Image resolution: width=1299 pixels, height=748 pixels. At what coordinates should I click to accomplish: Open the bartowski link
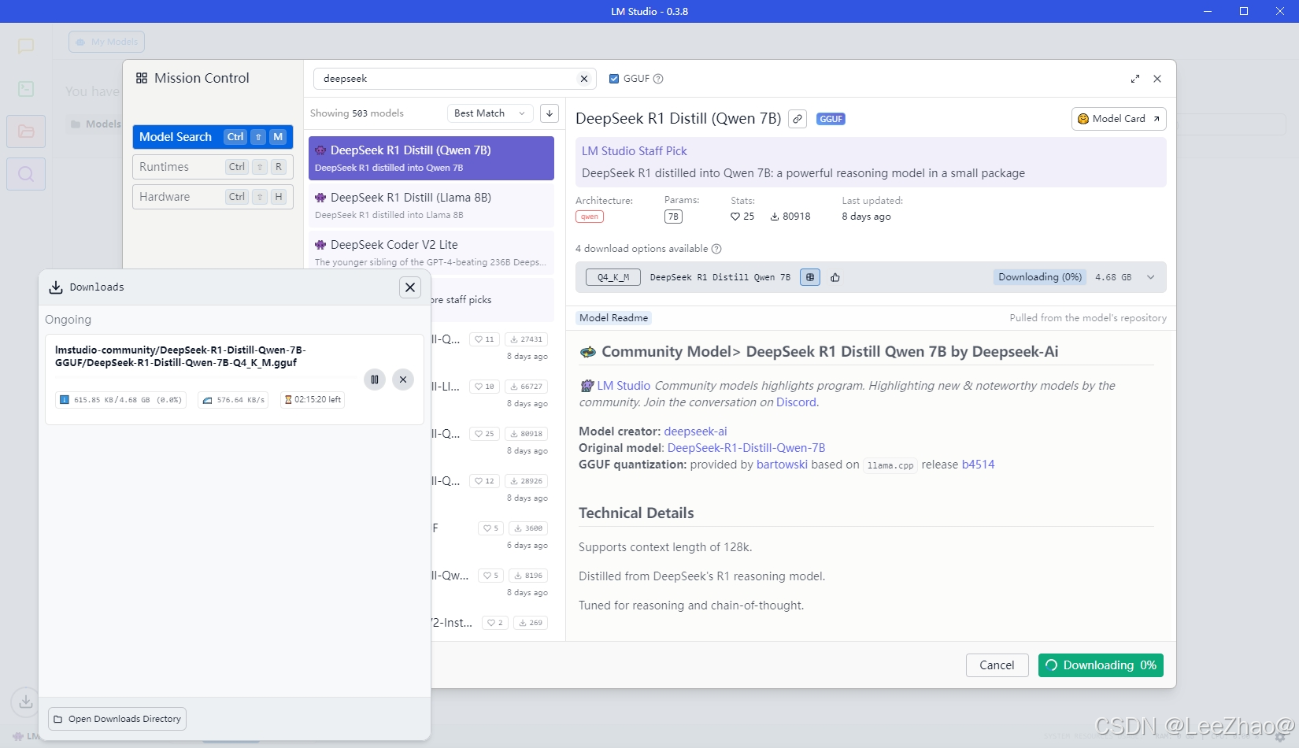783,464
